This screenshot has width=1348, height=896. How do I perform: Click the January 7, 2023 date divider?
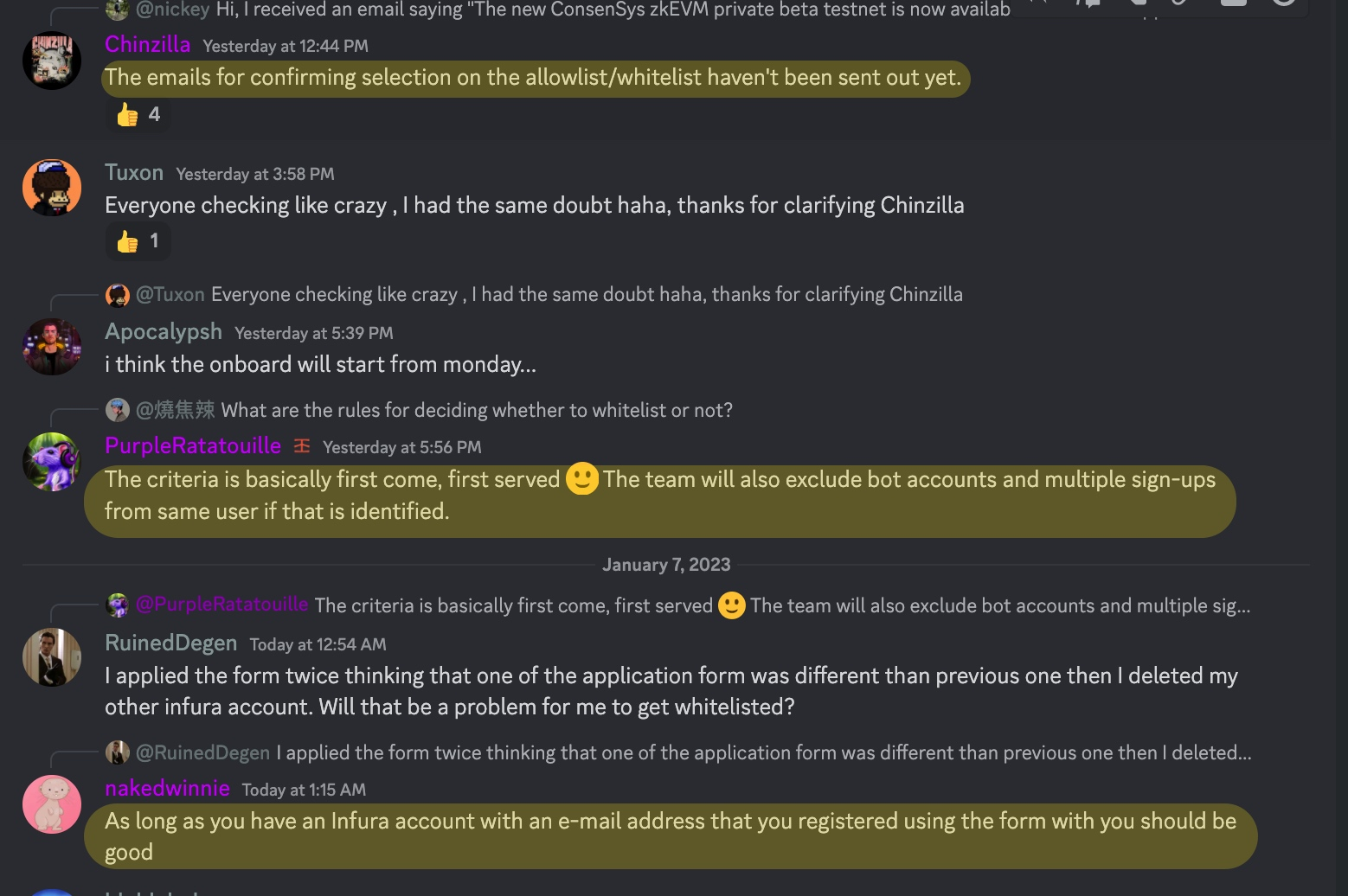point(666,565)
